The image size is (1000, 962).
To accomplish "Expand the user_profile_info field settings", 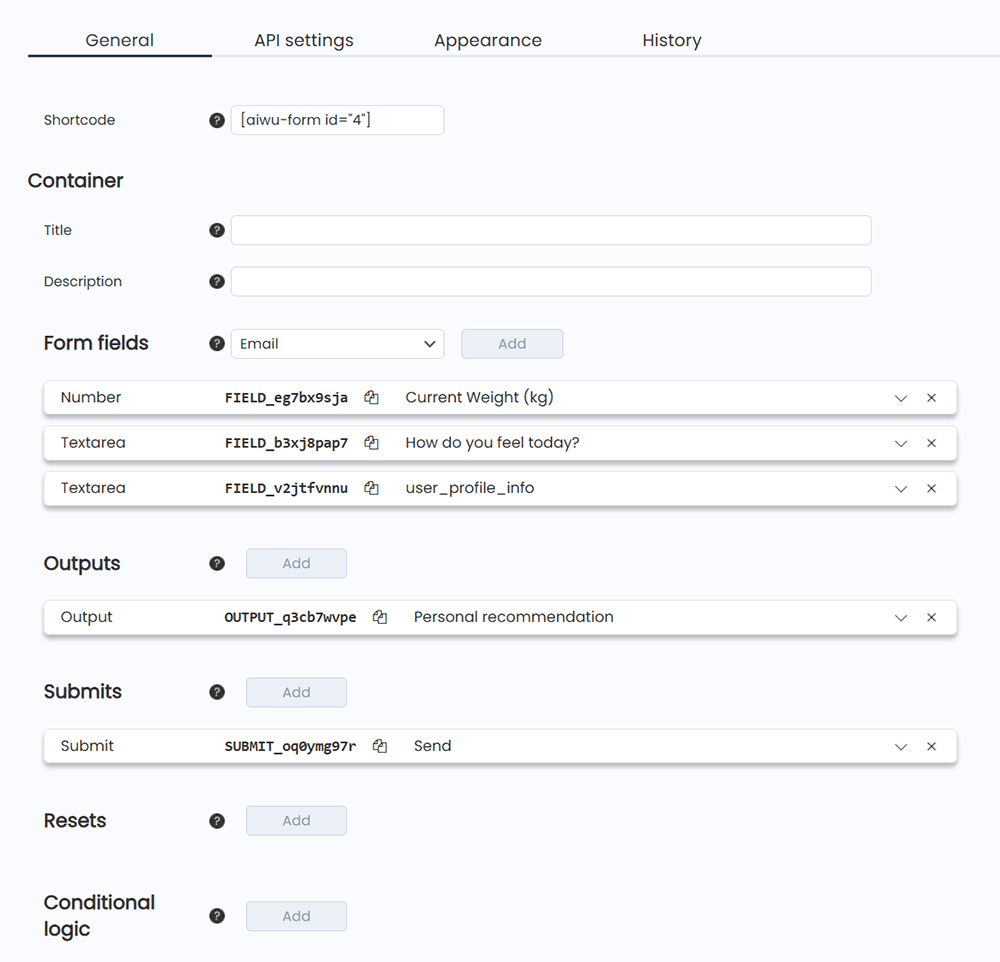I will pyautogui.click(x=901, y=489).
